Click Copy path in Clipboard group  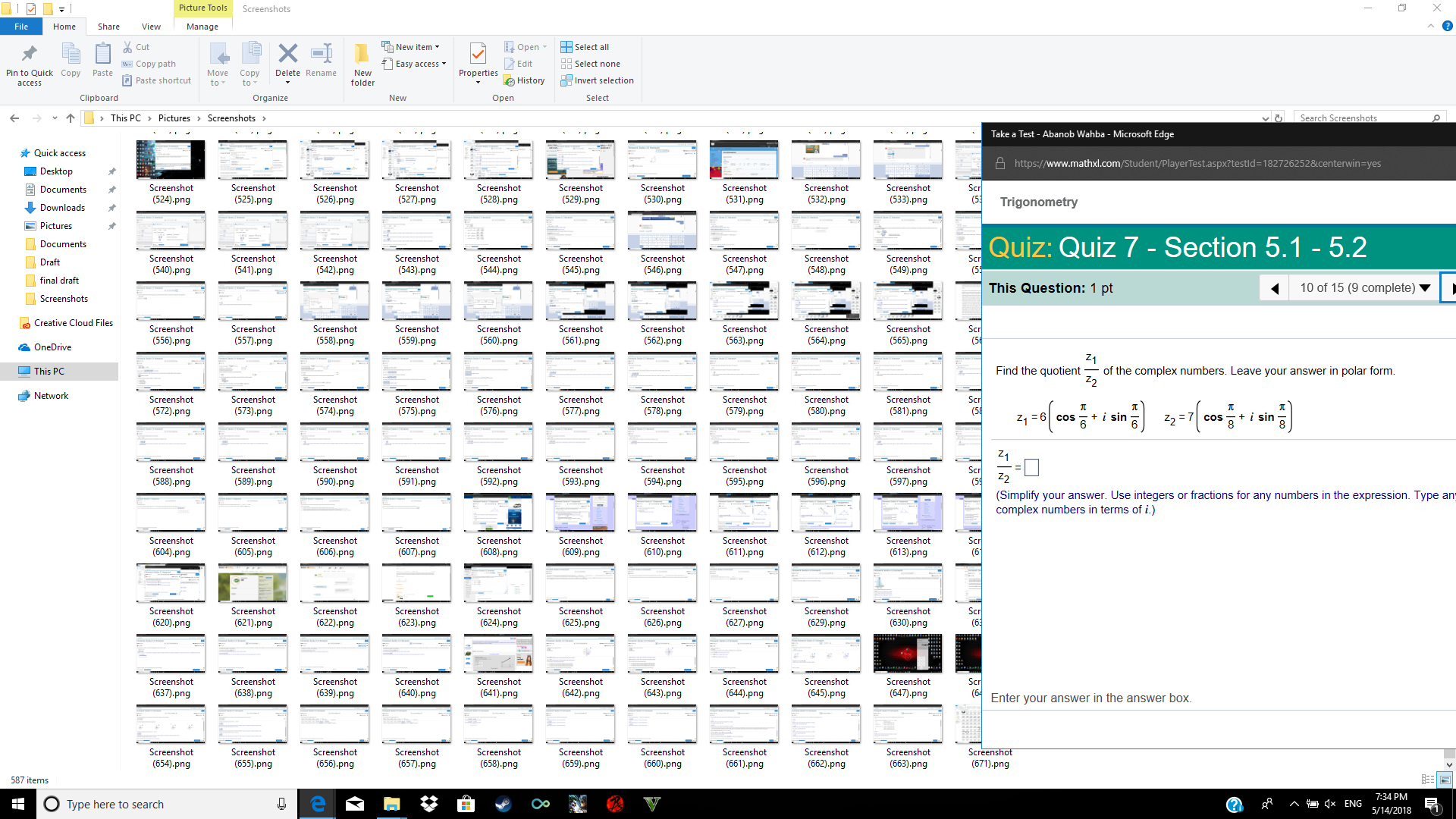[149, 64]
